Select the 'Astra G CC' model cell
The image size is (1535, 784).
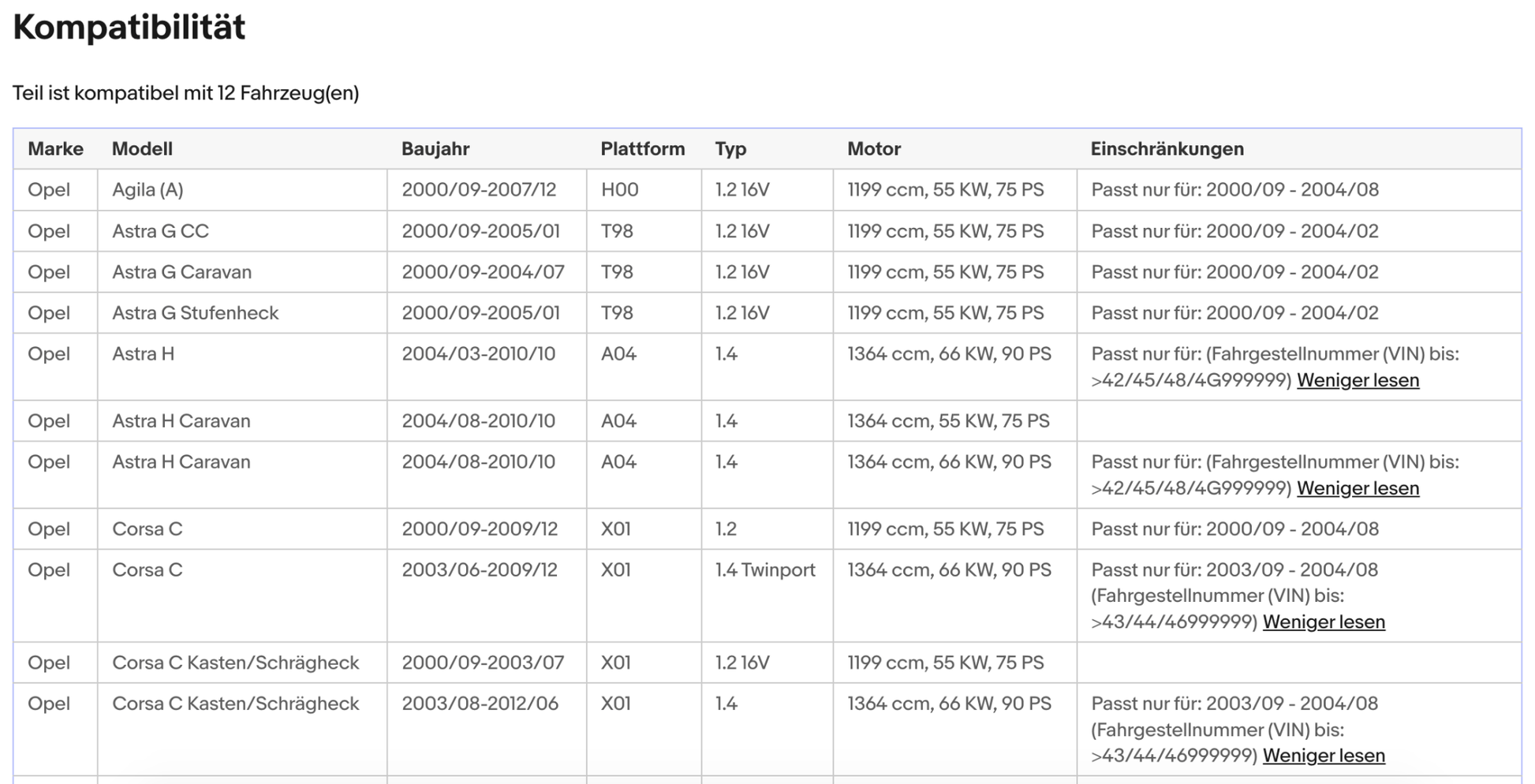pos(160,231)
